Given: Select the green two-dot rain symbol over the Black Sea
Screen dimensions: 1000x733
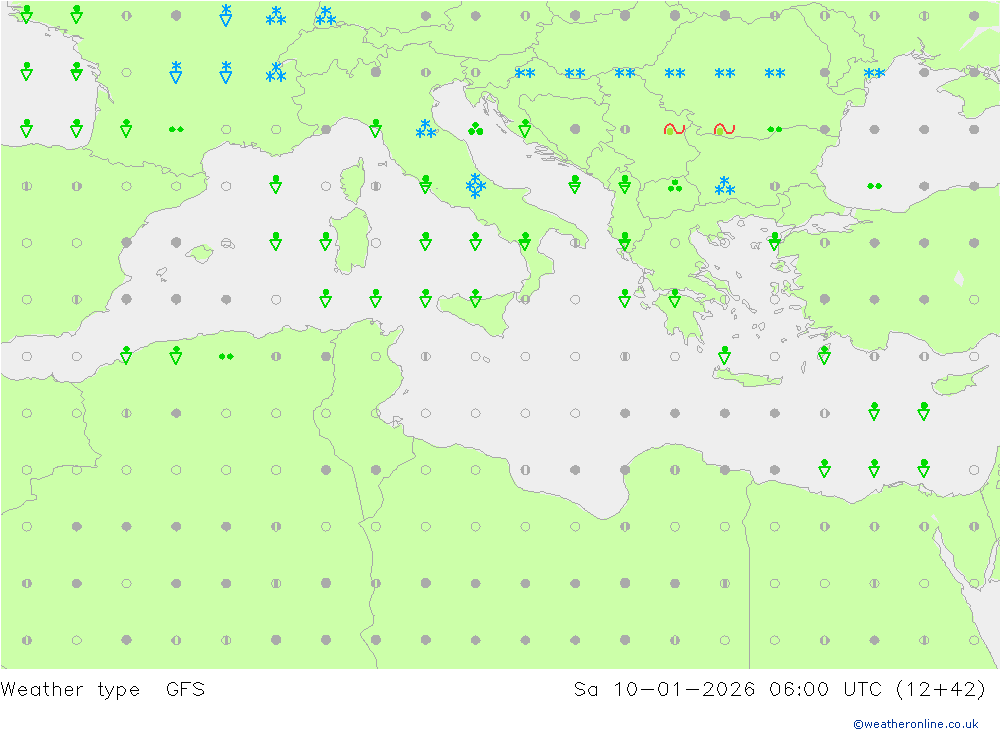Looking at the screenshot, I should click(874, 186).
